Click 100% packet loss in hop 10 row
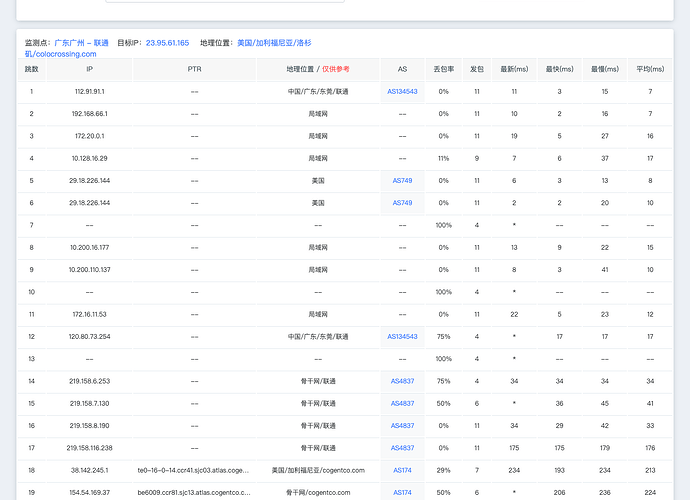Screen dimensions: 690x500 point(444,292)
